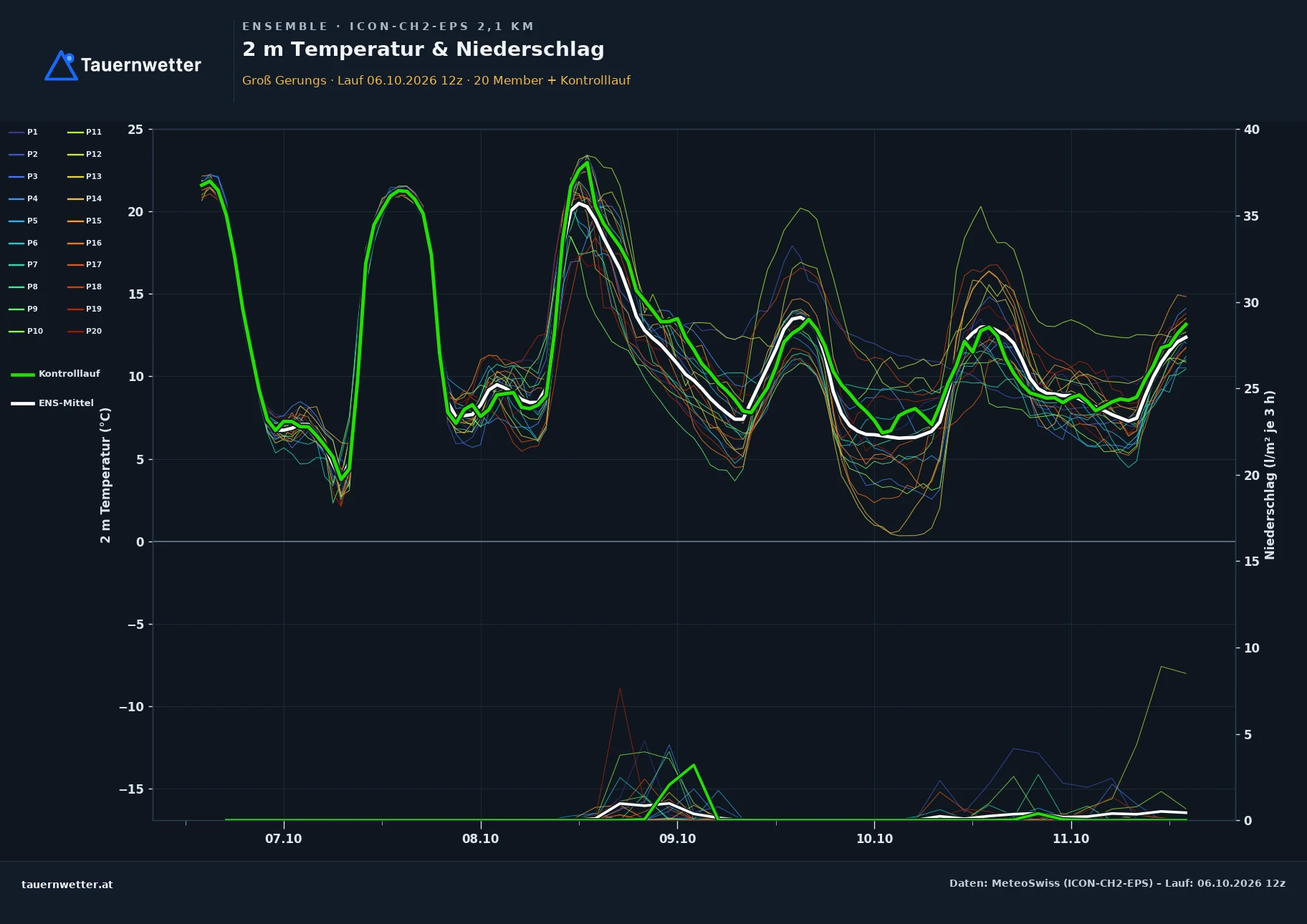Select the P10 legend entry

[26, 331]
